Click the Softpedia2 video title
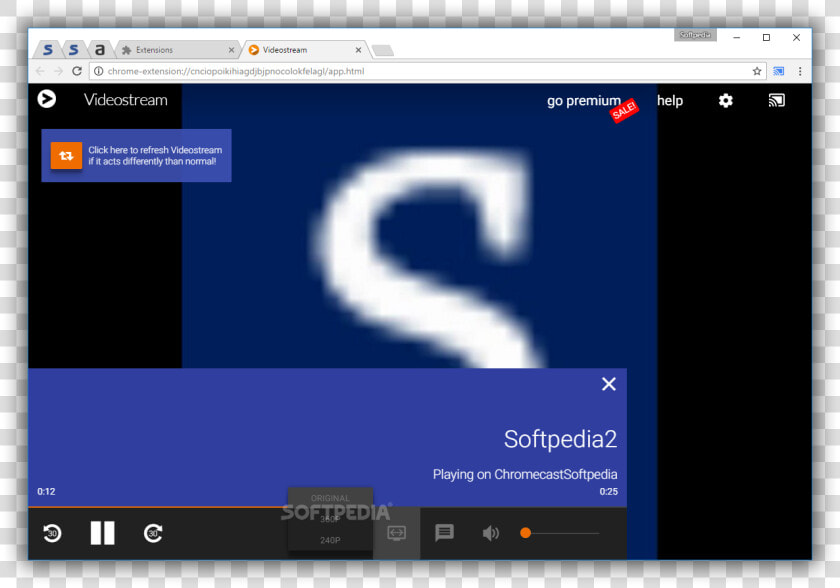Image resolution: width=840 pixels, height=588 pixels. click(x=560, y=439)
